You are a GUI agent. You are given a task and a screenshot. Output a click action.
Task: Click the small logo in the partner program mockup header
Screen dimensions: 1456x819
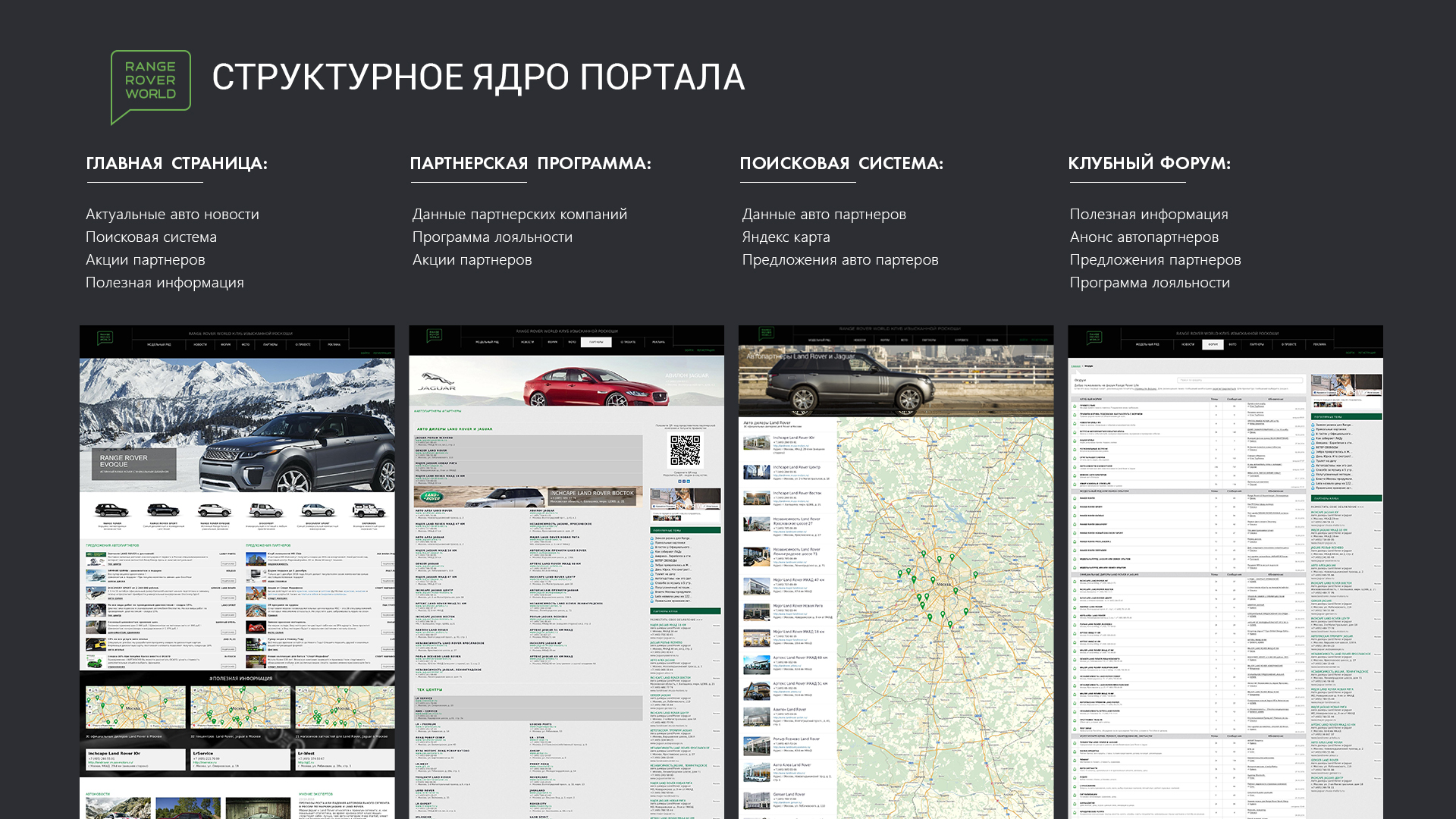click(x=435, y=335)
